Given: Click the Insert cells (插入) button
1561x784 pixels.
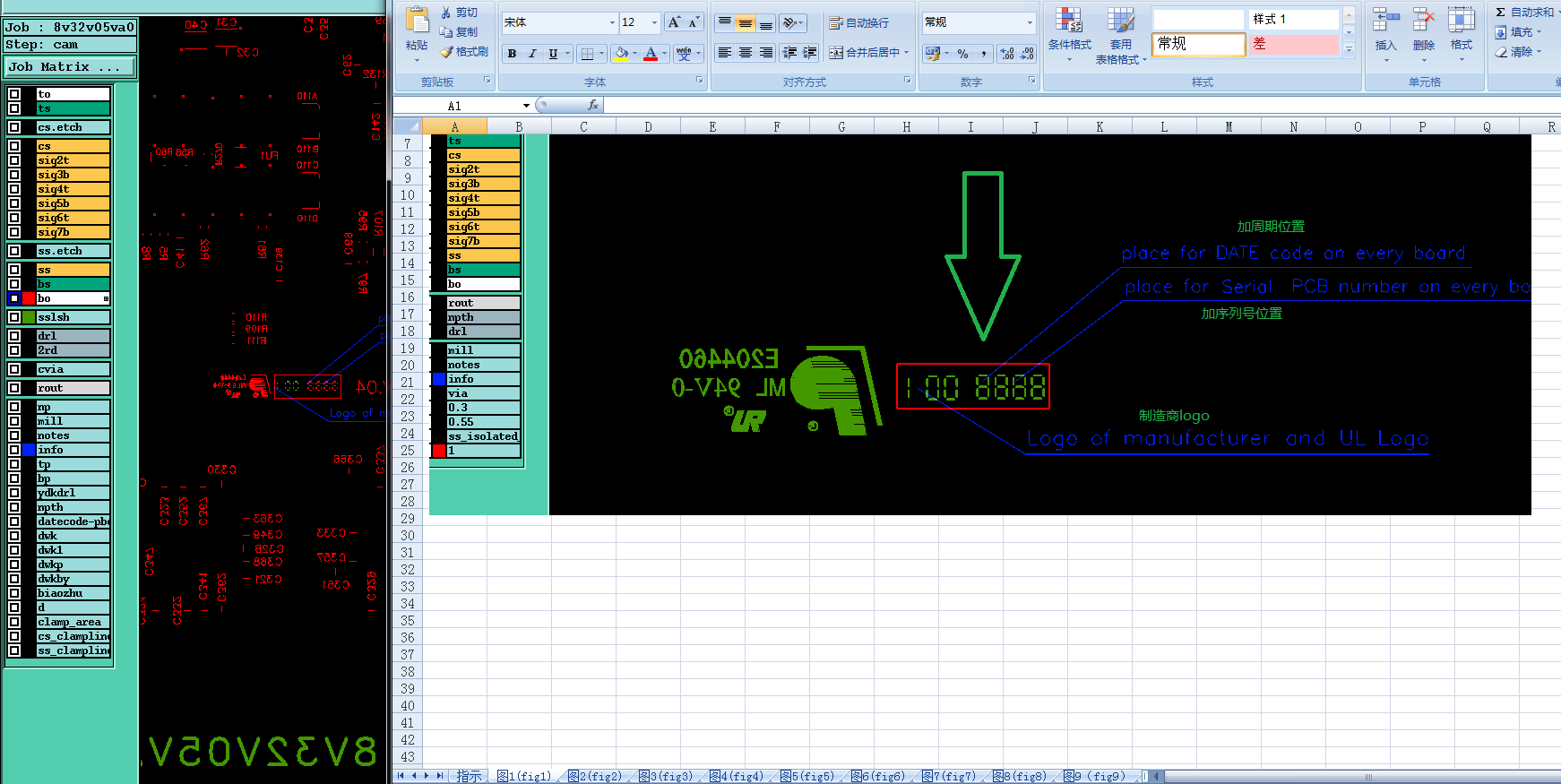Looking at the screenshot, I should [1385, 34].
